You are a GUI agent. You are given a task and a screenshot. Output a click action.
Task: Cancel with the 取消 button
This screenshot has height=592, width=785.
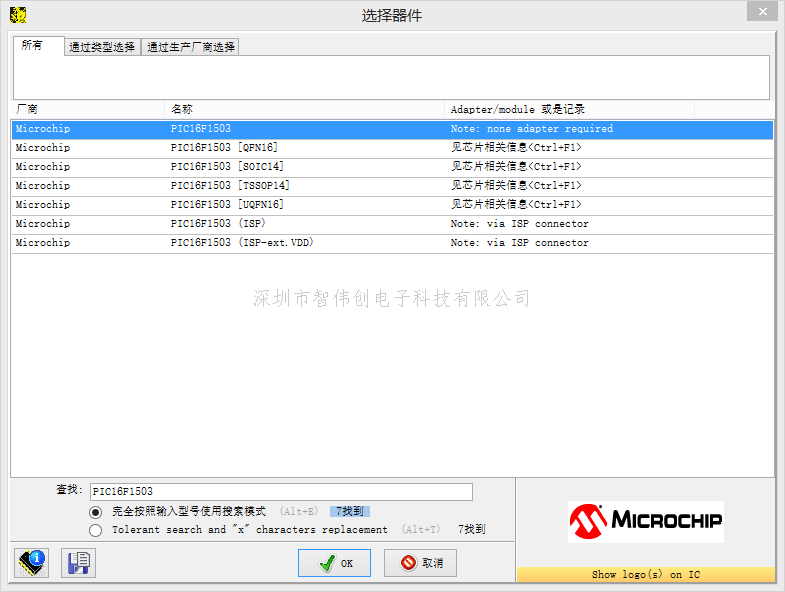pos(421,563)
